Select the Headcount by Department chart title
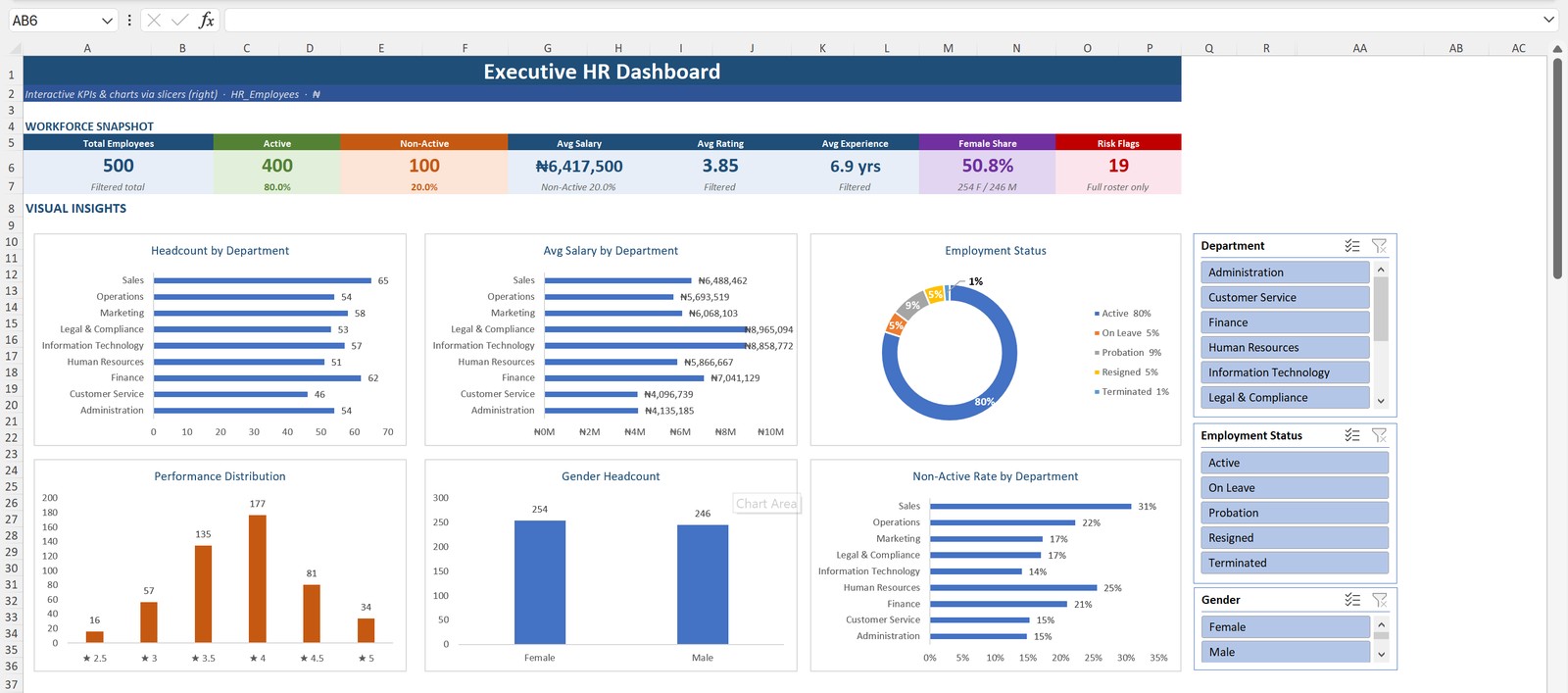Viewport: 1568px width, 693px height. point(220,251)
